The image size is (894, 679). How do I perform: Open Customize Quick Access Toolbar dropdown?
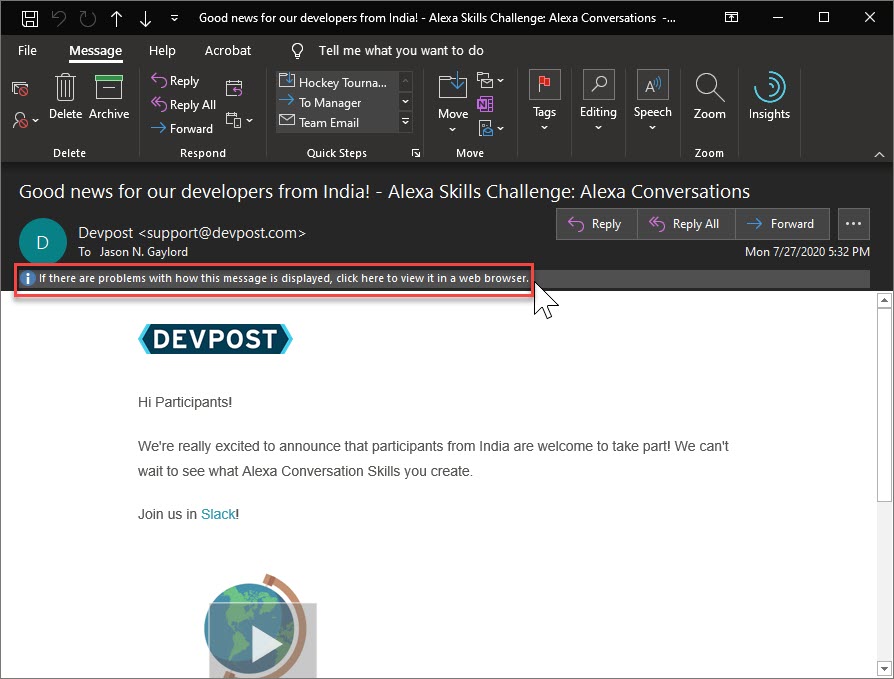tap(174, 18)
